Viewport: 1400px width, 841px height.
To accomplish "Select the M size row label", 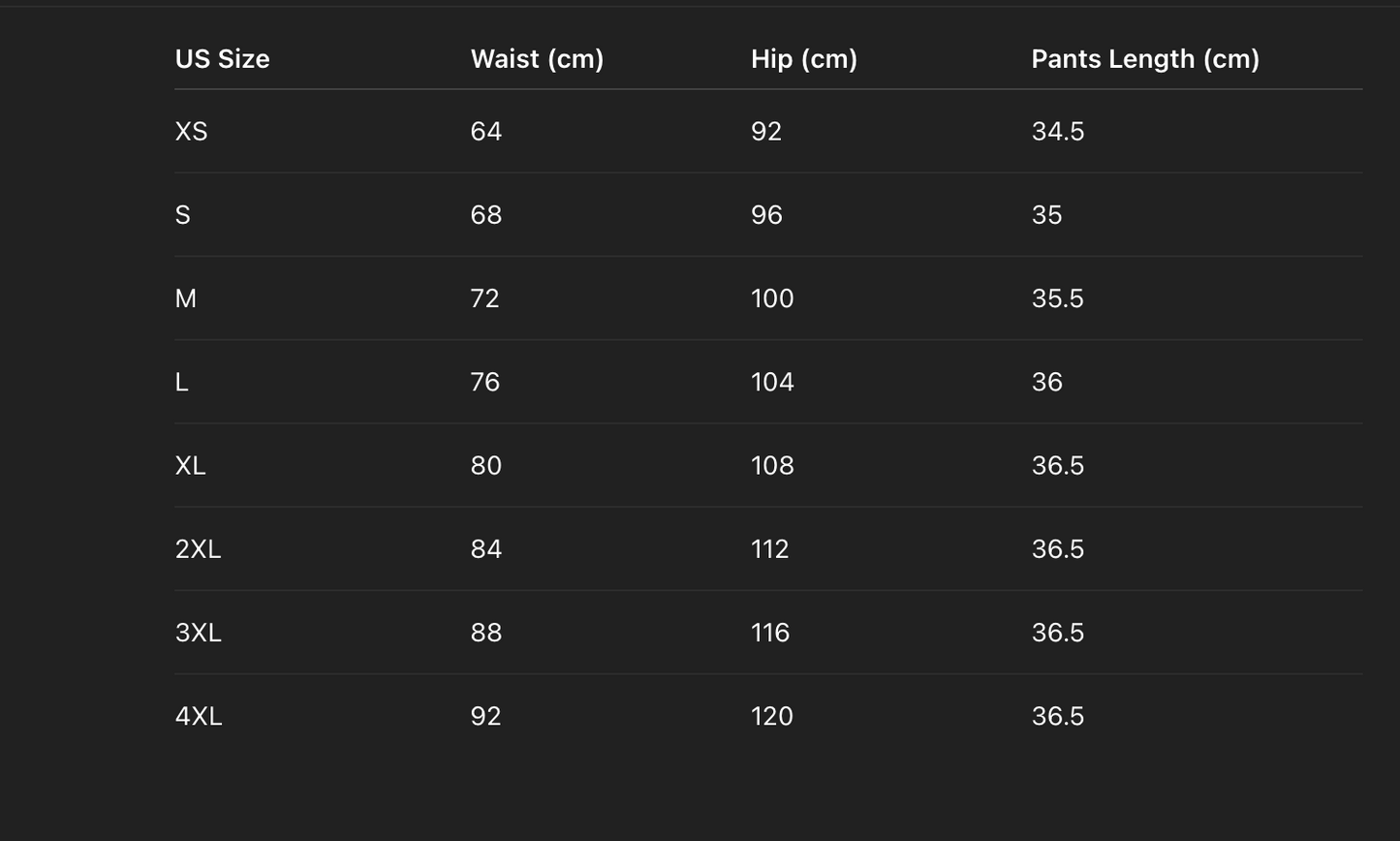I will 186,298.
